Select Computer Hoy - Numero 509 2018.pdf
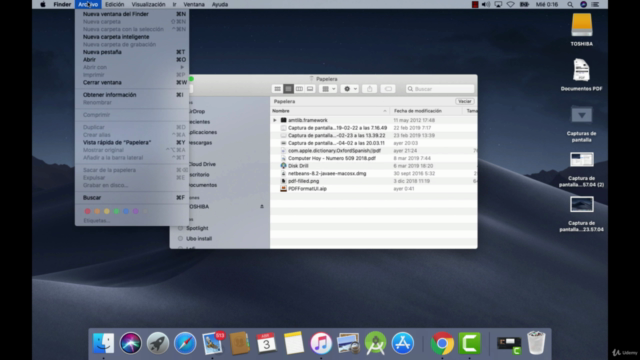This screenshot has height=360, width=640. pyautogui.click(x=331, y=158)
